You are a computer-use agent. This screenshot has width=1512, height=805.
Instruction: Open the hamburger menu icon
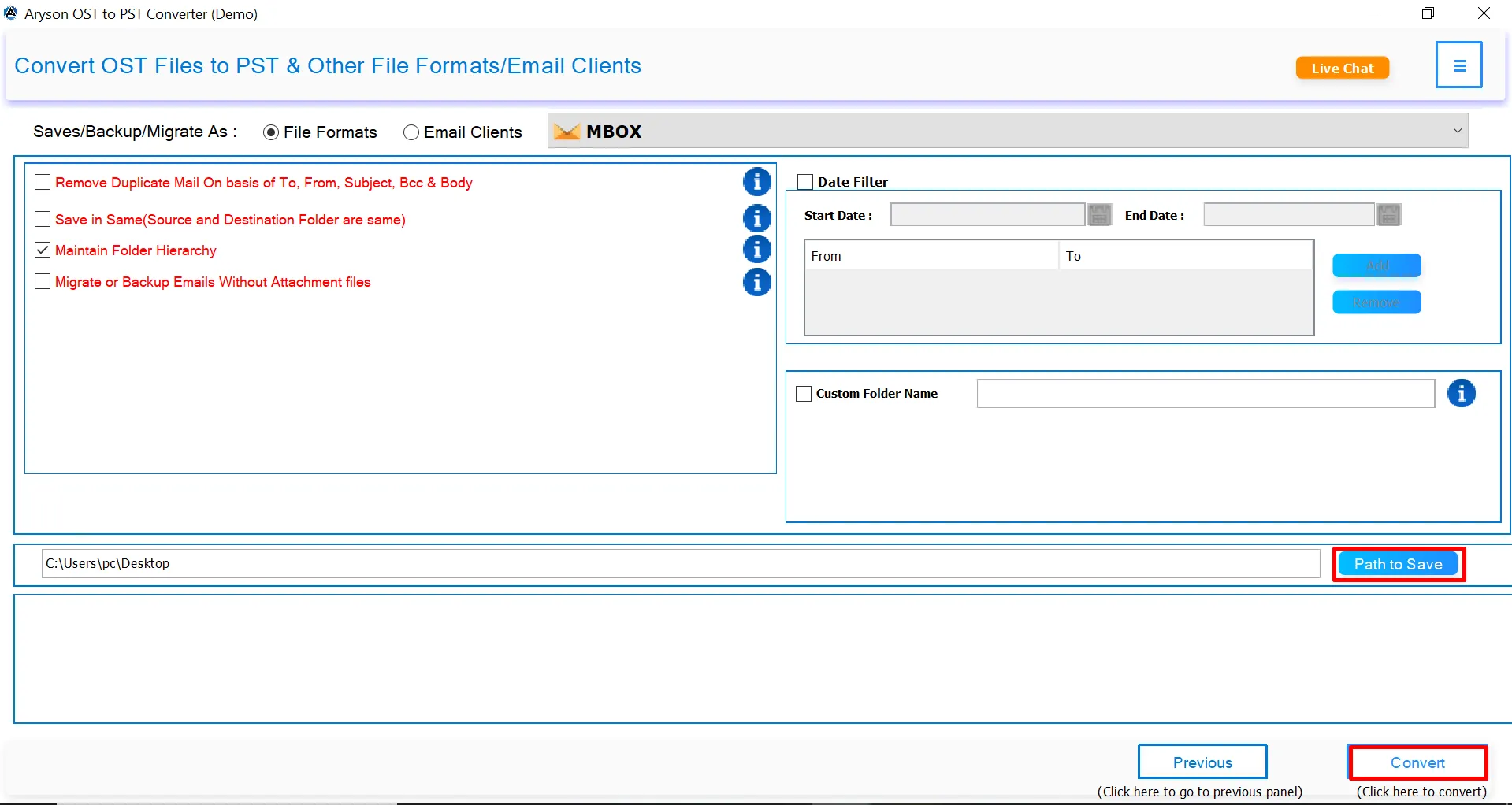1458,65
